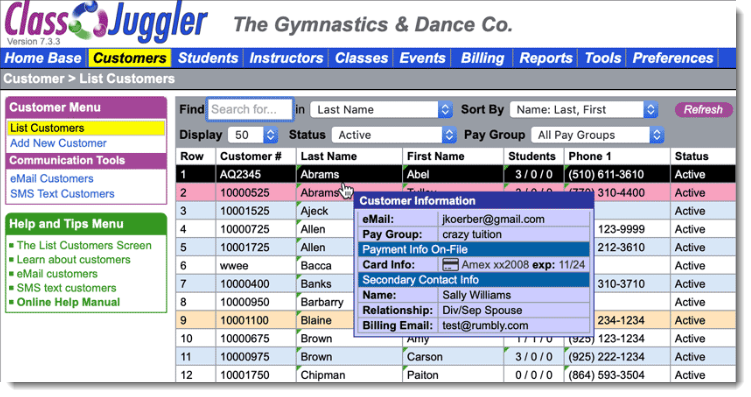
Task: Open the Pay Group dropdown
Action: 597,135
